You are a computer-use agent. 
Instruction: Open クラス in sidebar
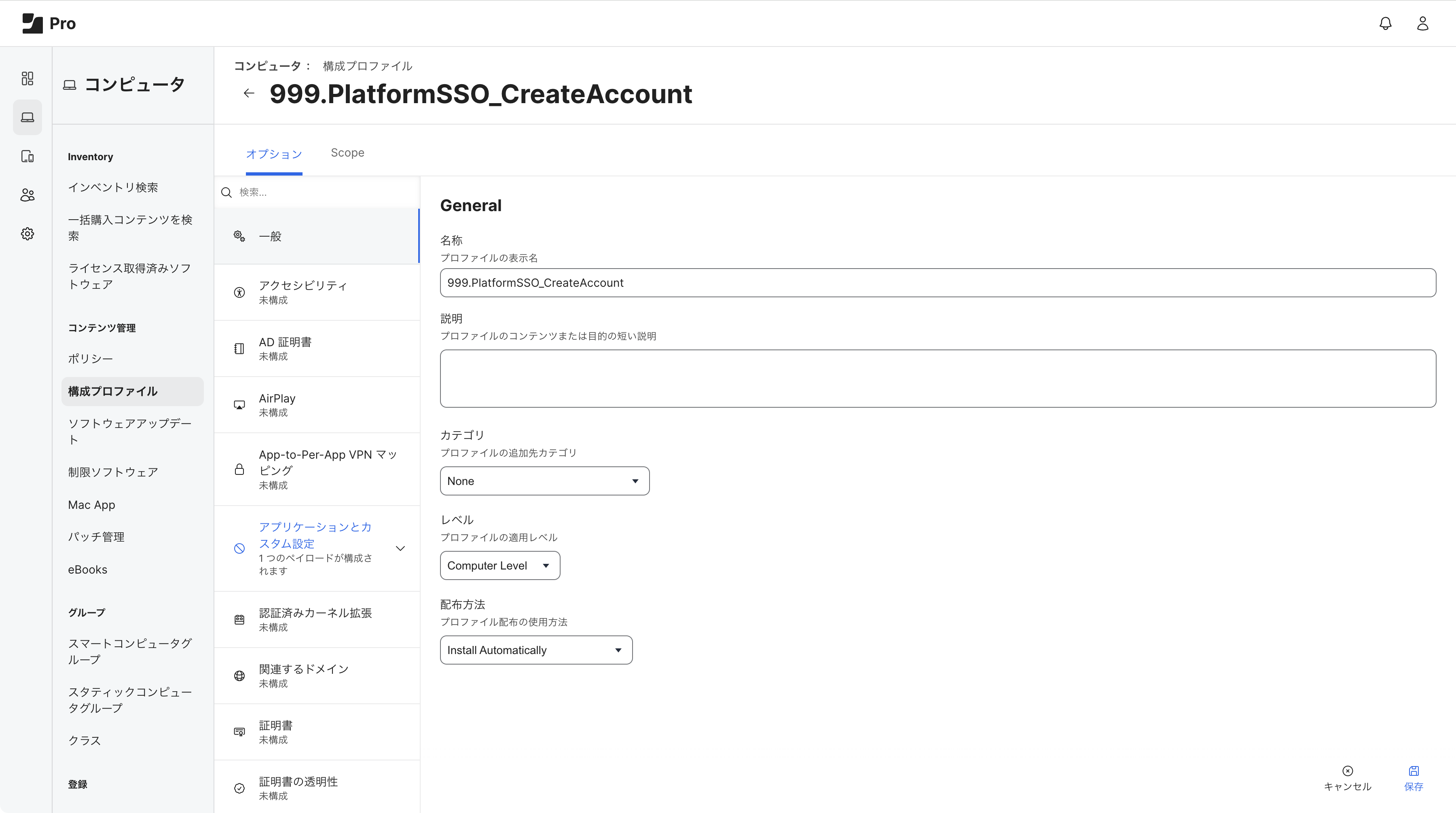point(85,740)
